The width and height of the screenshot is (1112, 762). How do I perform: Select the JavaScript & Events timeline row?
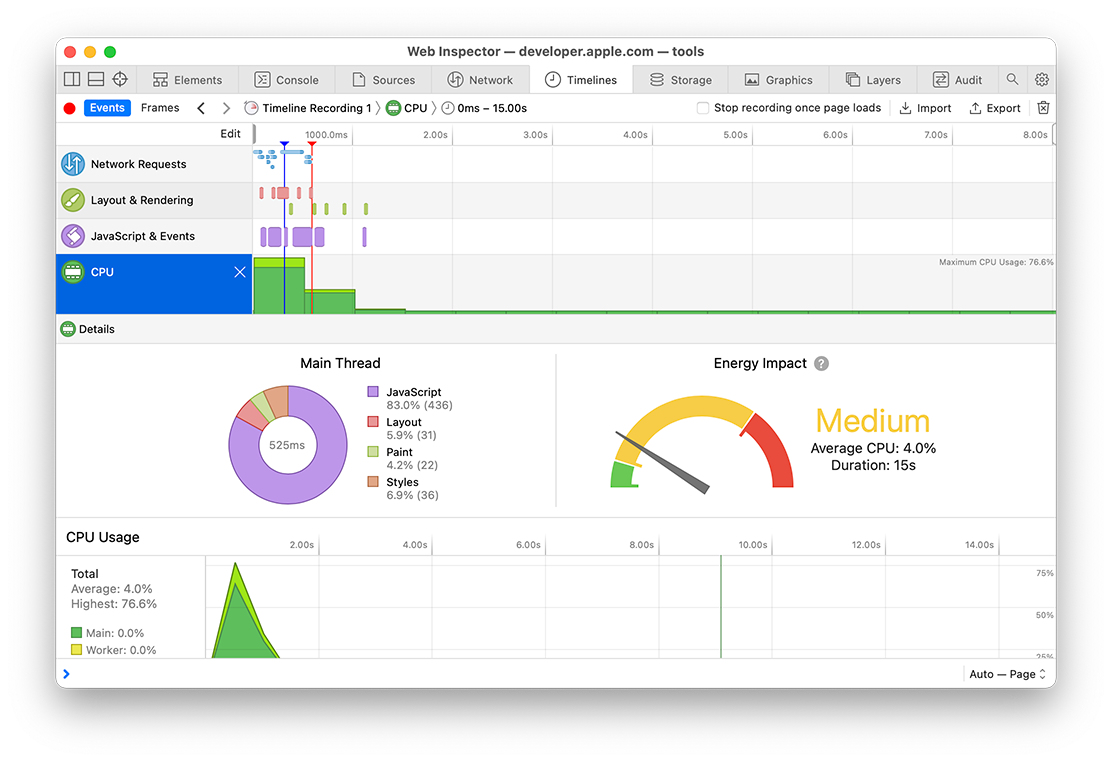click(143, 236)
